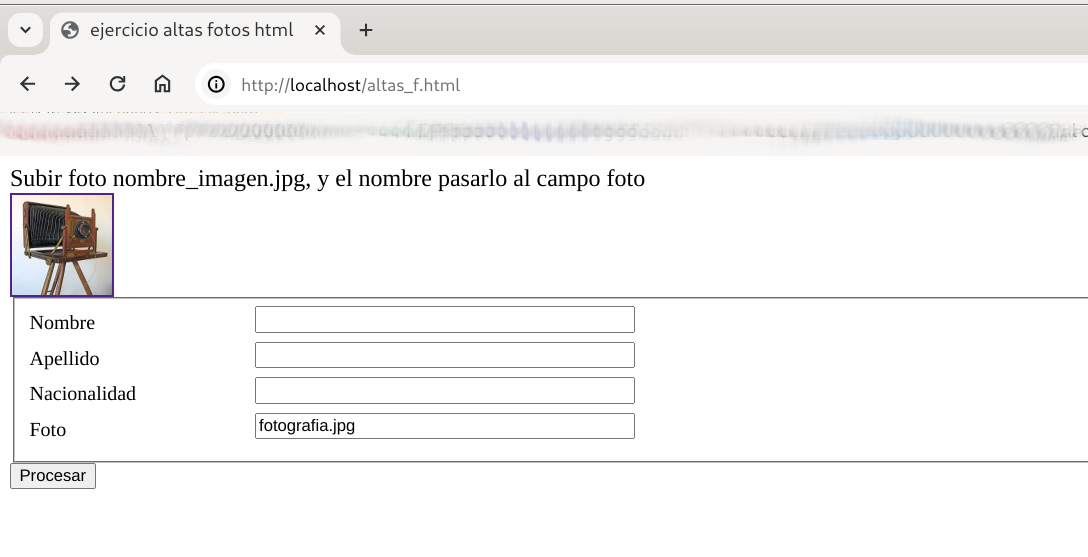Go to the browser home page
This screenshot has width=1088, height=557.
162,85
